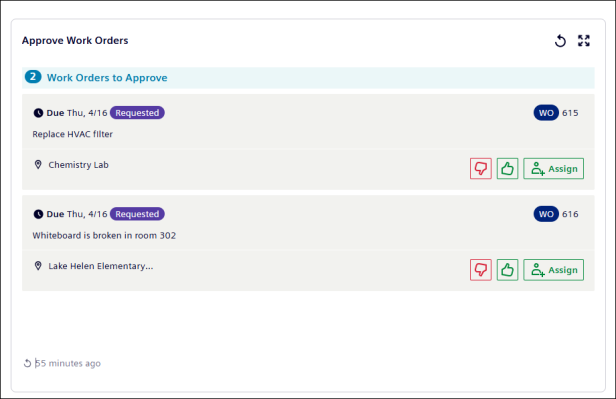Click the Requested status on Whiteboard order
The height and width of the screenshot is (399, 616).
coord(137,214)
